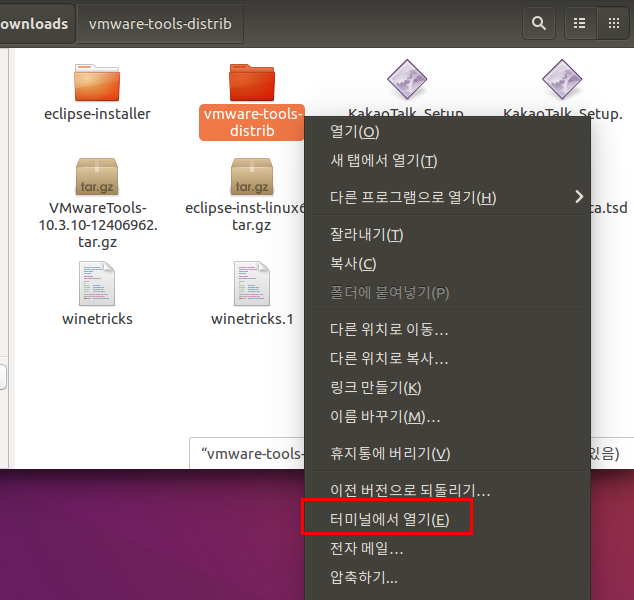This screenshot has height=600, width=634.
Task: Choose 새 탭에서 열기(T) menu entry
Action: tap(448, 161)
